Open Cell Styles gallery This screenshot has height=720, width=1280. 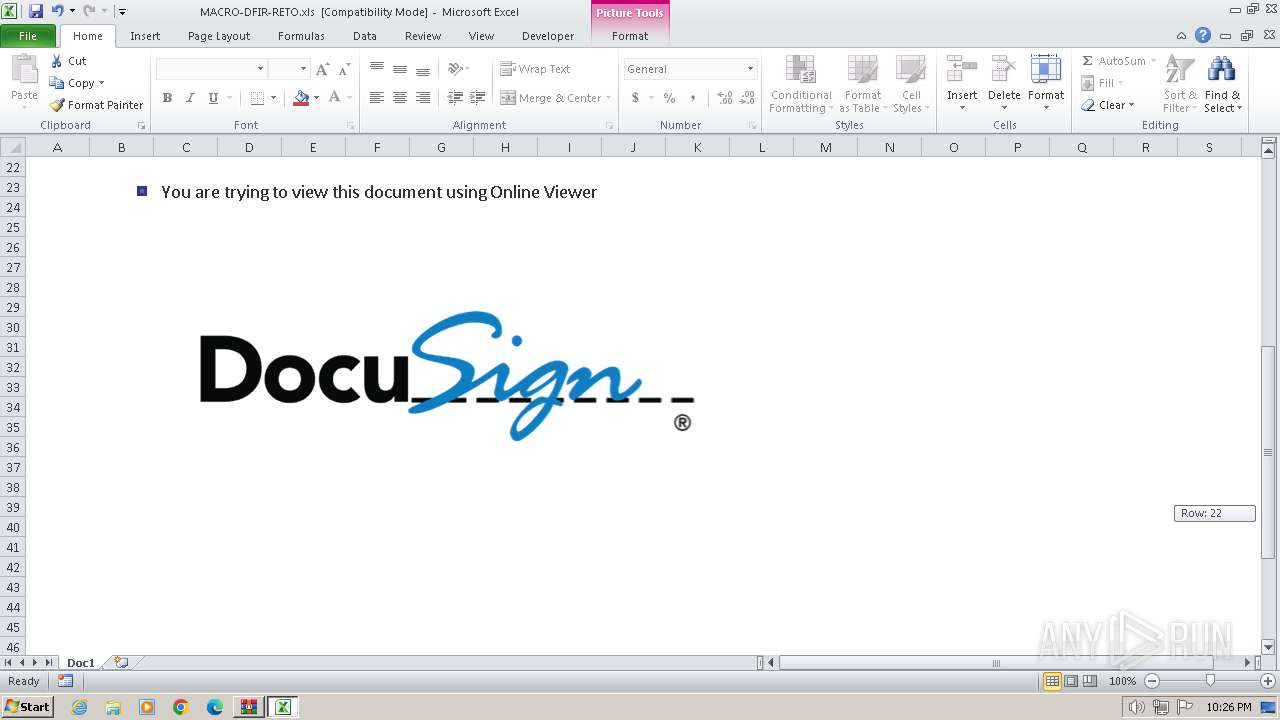[910, 84]
